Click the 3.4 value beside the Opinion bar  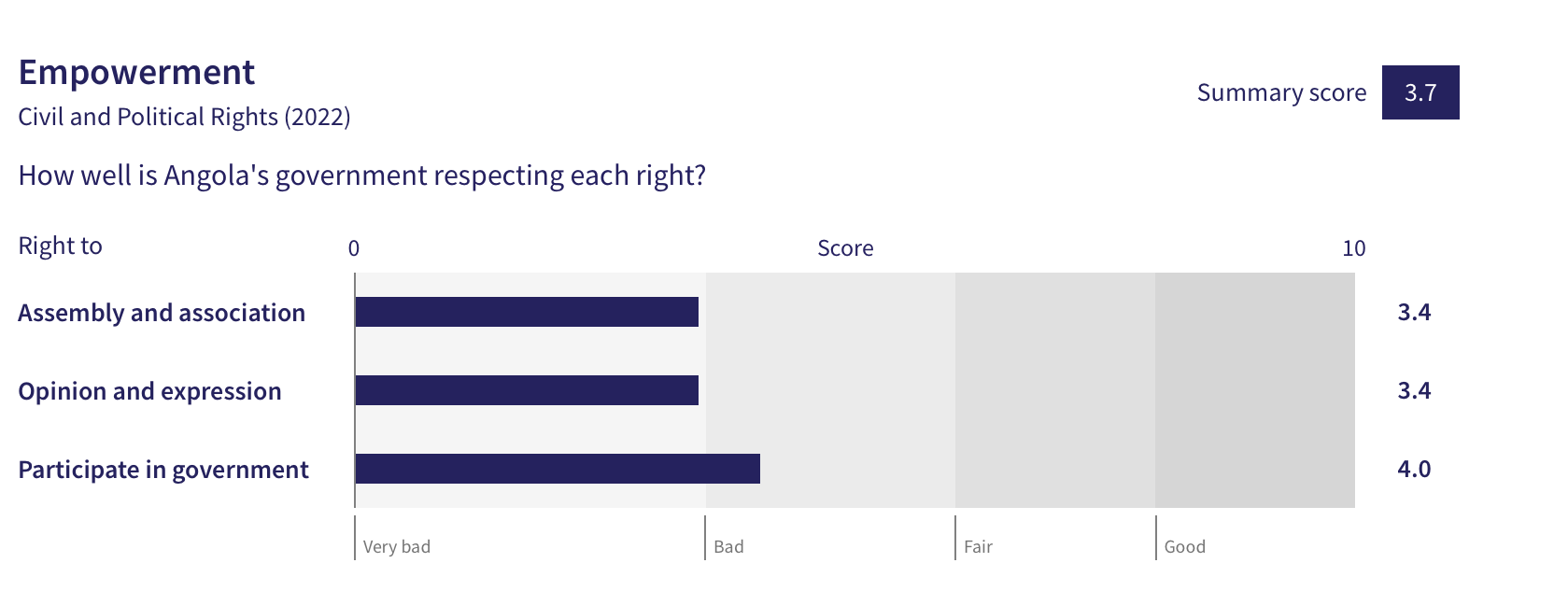(1414, 390)
